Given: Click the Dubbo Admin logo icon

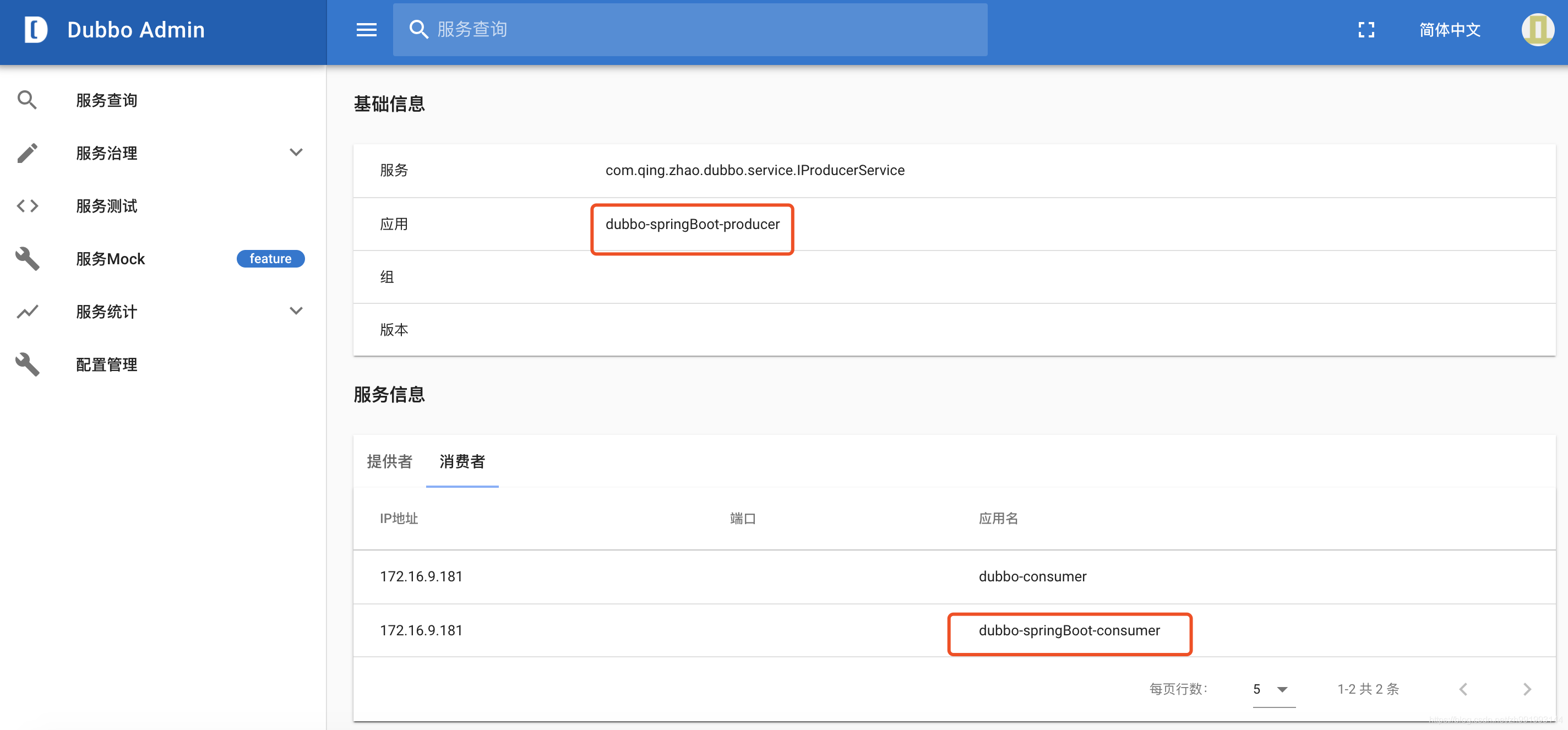Looking at the screenshot, I should pos(35,30).
